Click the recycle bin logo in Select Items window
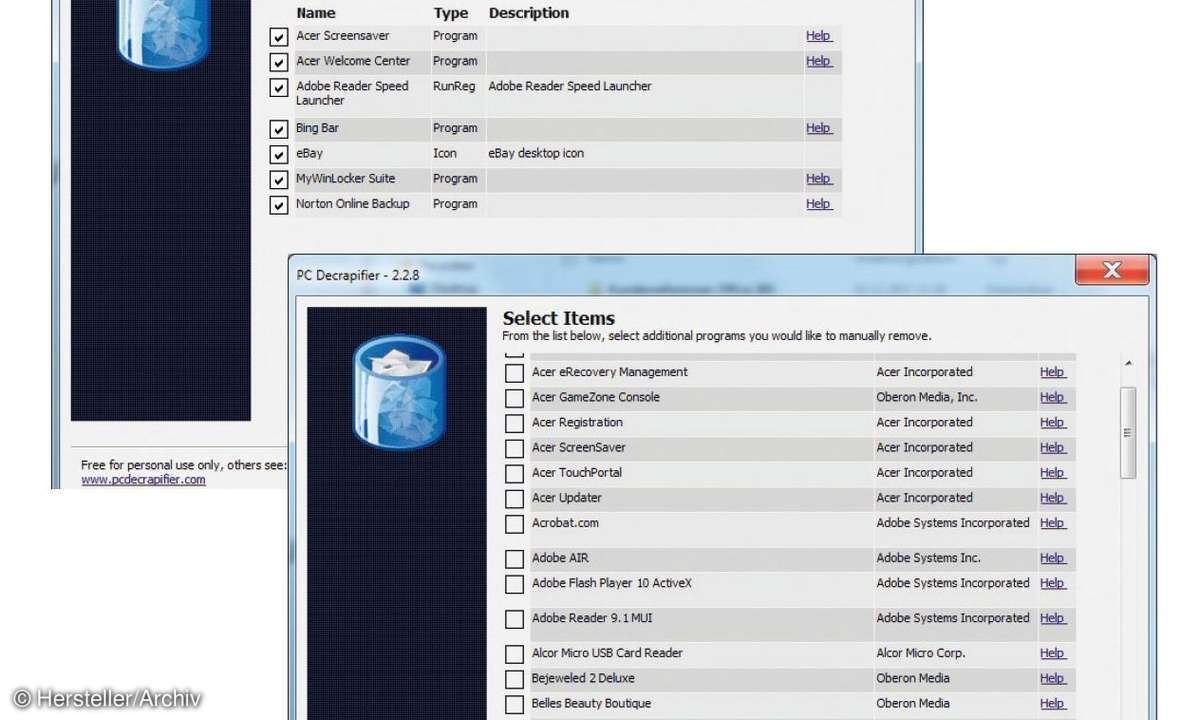The width and height of the screenshot is (1200, 720). (398, 391)
